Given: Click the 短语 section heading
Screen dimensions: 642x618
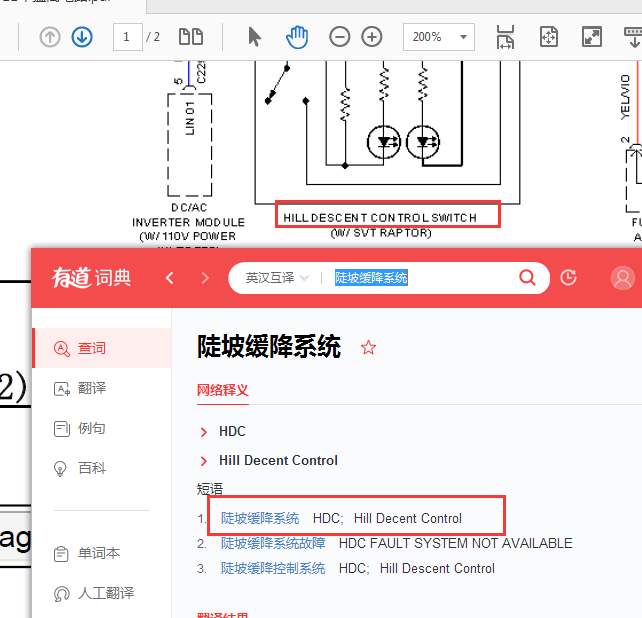Looking at the screenshot, I should coord(210,489).
